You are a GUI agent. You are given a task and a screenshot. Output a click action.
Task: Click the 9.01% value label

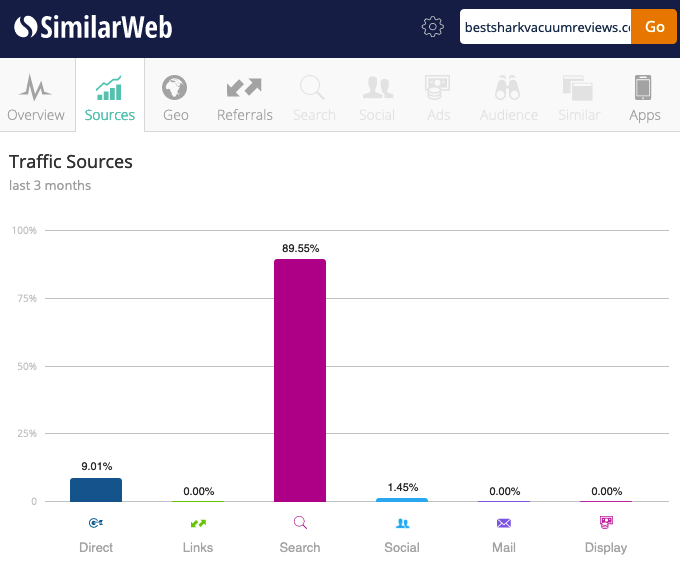point(97,466)
